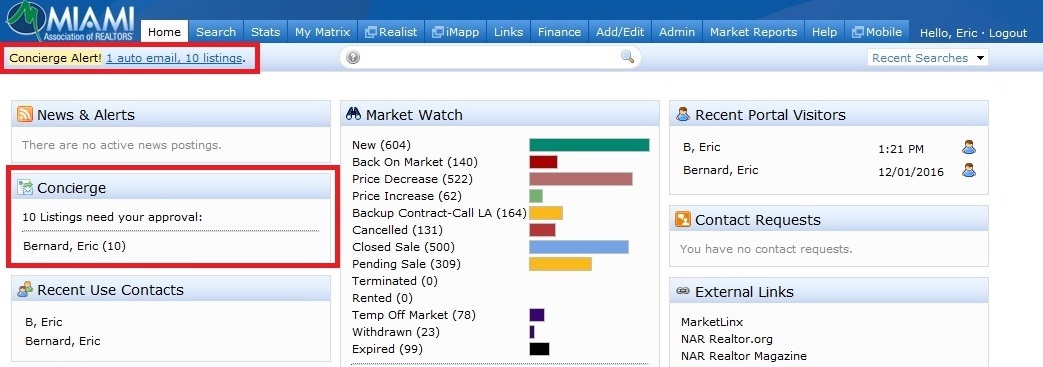Click the green New listings bar
Viewport: 1043px width, 367px height.
point(589,145)
